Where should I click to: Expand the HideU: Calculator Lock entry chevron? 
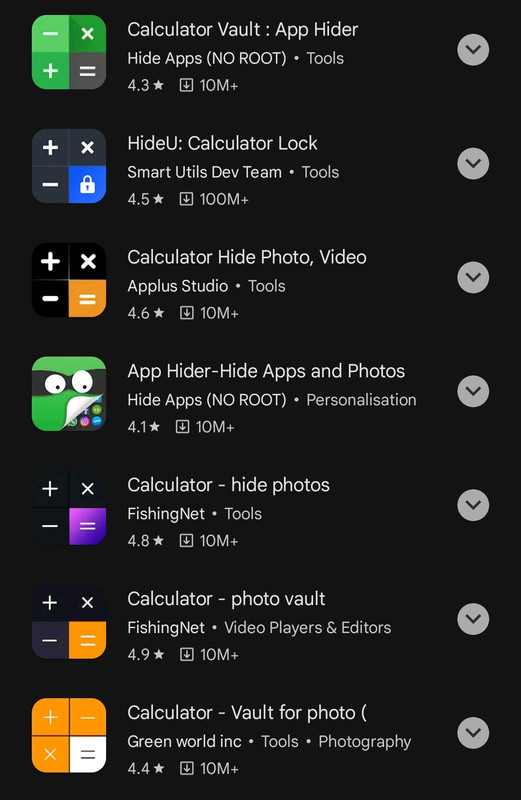[x=473, y=163]
